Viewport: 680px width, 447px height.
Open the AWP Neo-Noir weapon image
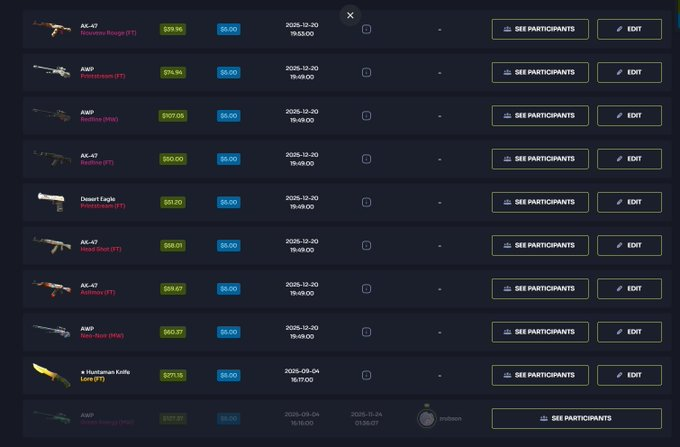[x=52, y=331]
